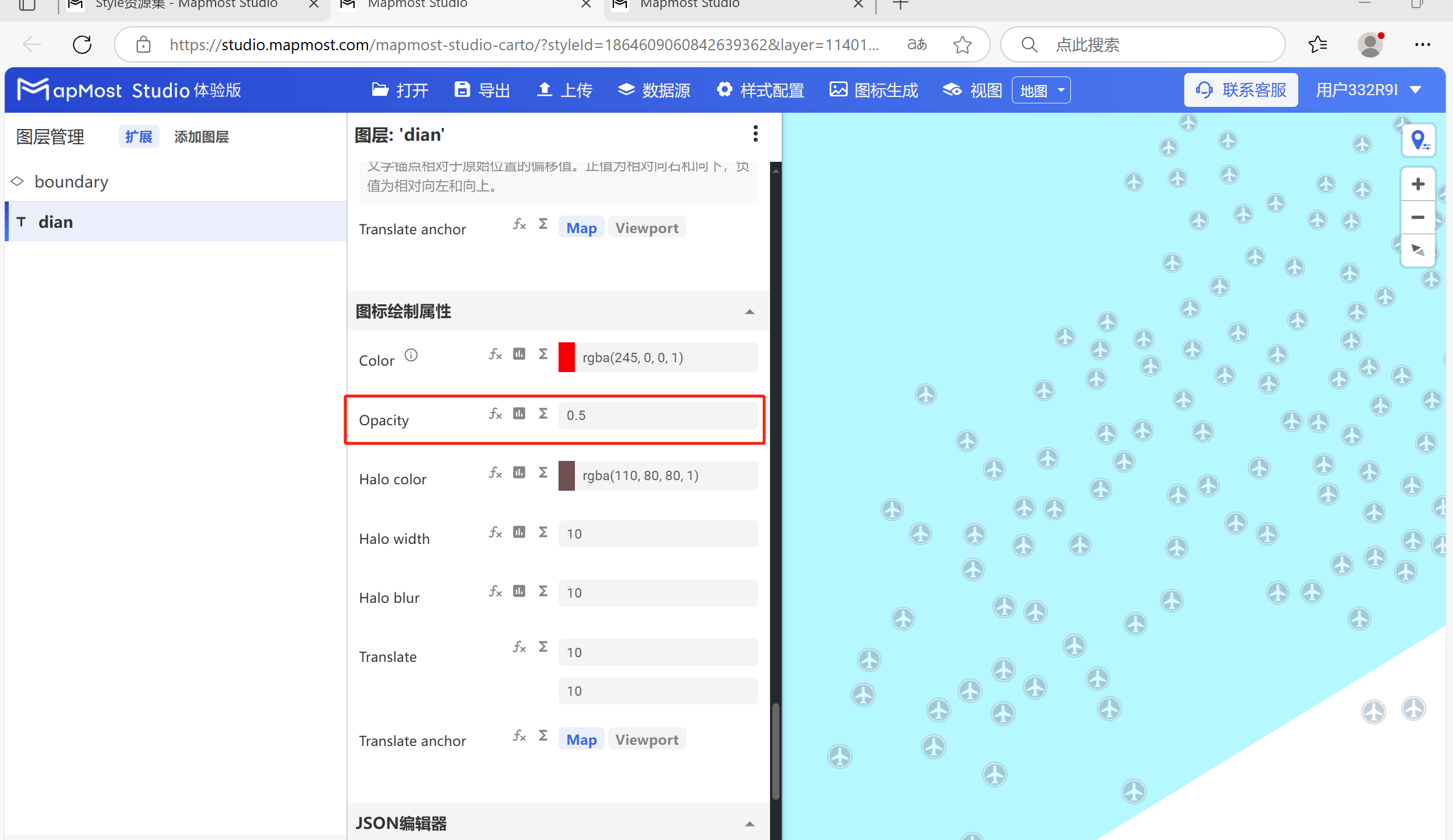Switch to the Style资源集 browser tab
Image resolution: width=1453 pixels, height=840 pixels.
[186, 5]
